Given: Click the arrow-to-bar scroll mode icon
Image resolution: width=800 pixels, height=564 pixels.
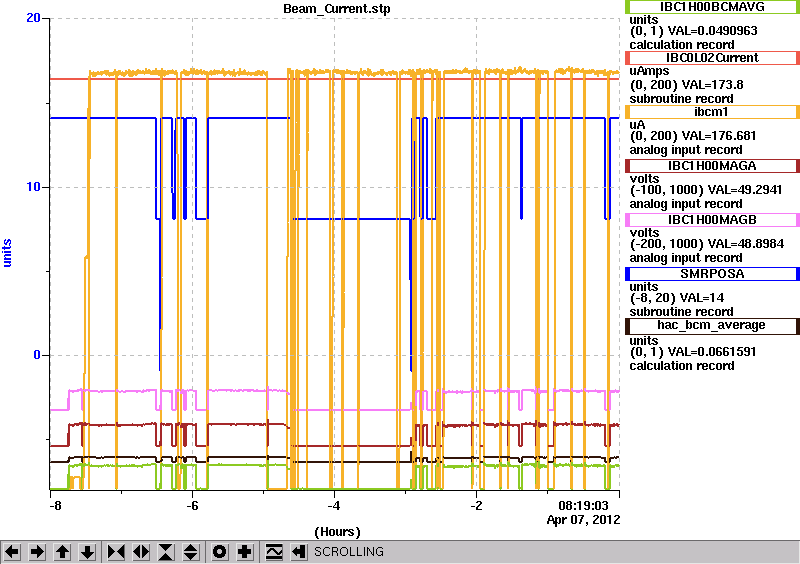Looking at the screenshot, I should pyautogui.click(x=299, y=552).
